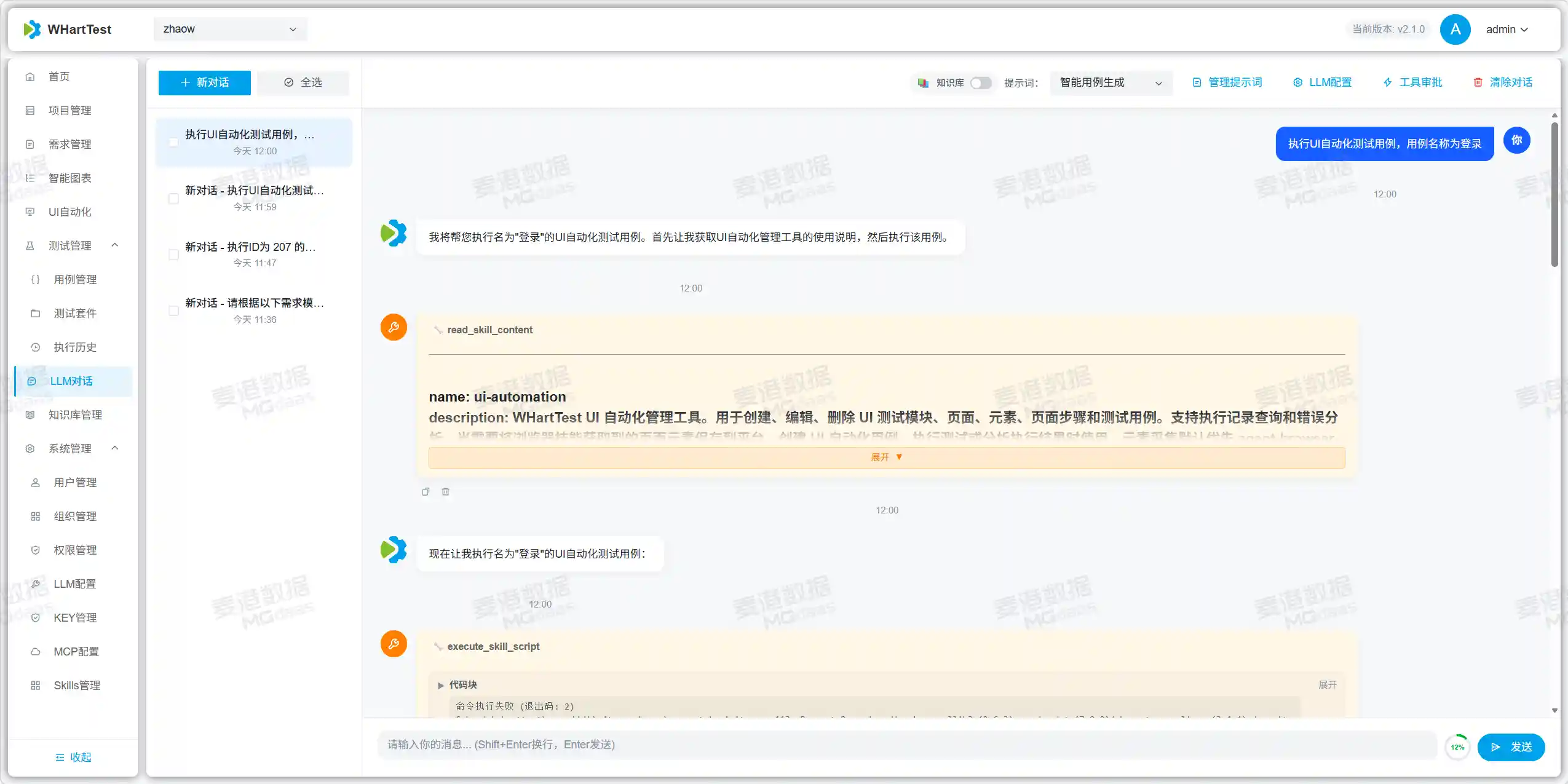Open the 智能用例生成 prompt dropdown

pyautogui.click(x=1111, y=82)
